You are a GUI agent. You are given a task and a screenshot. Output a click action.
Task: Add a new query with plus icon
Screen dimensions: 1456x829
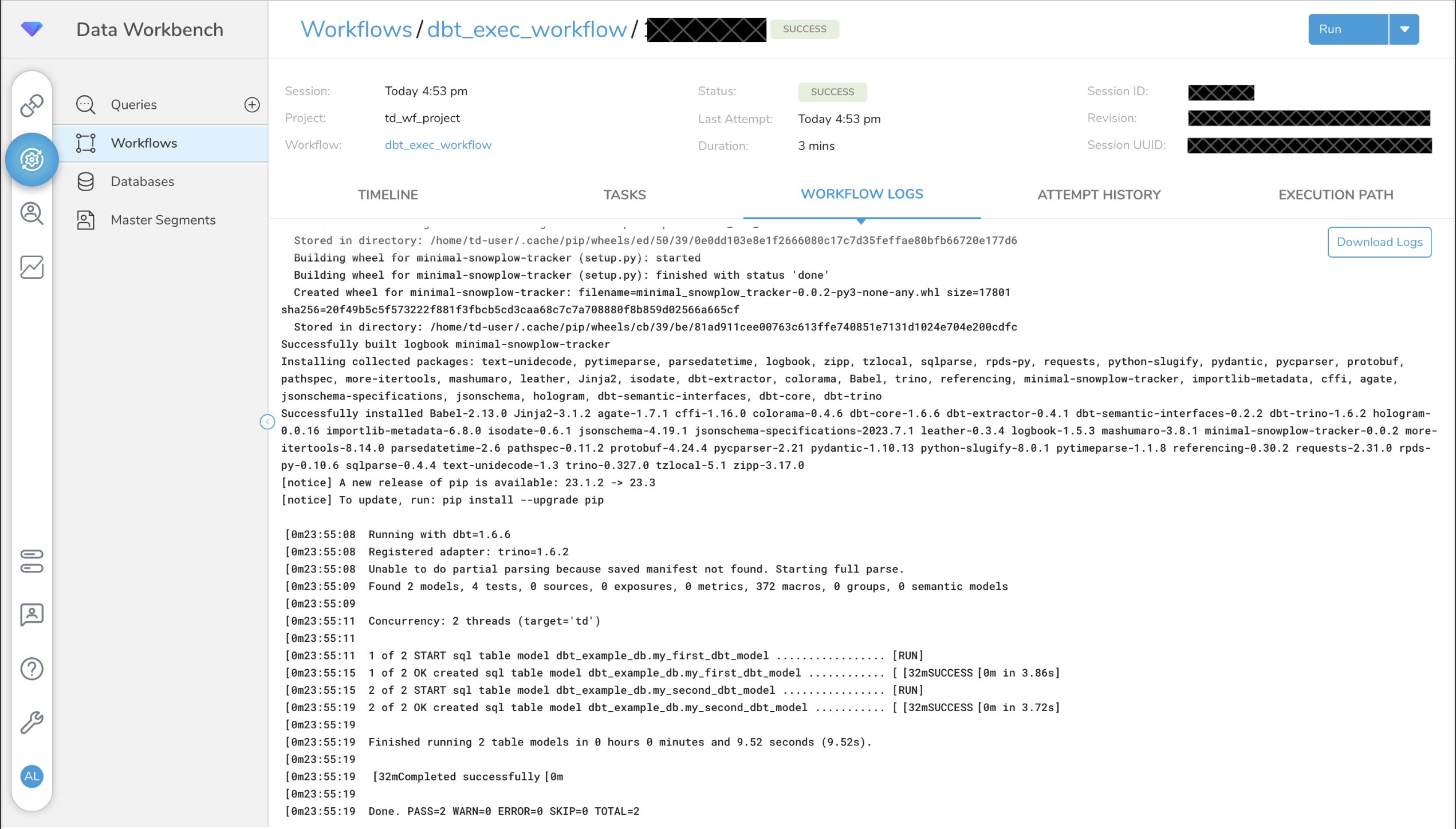pyautogui.click(x=251, y=105)
